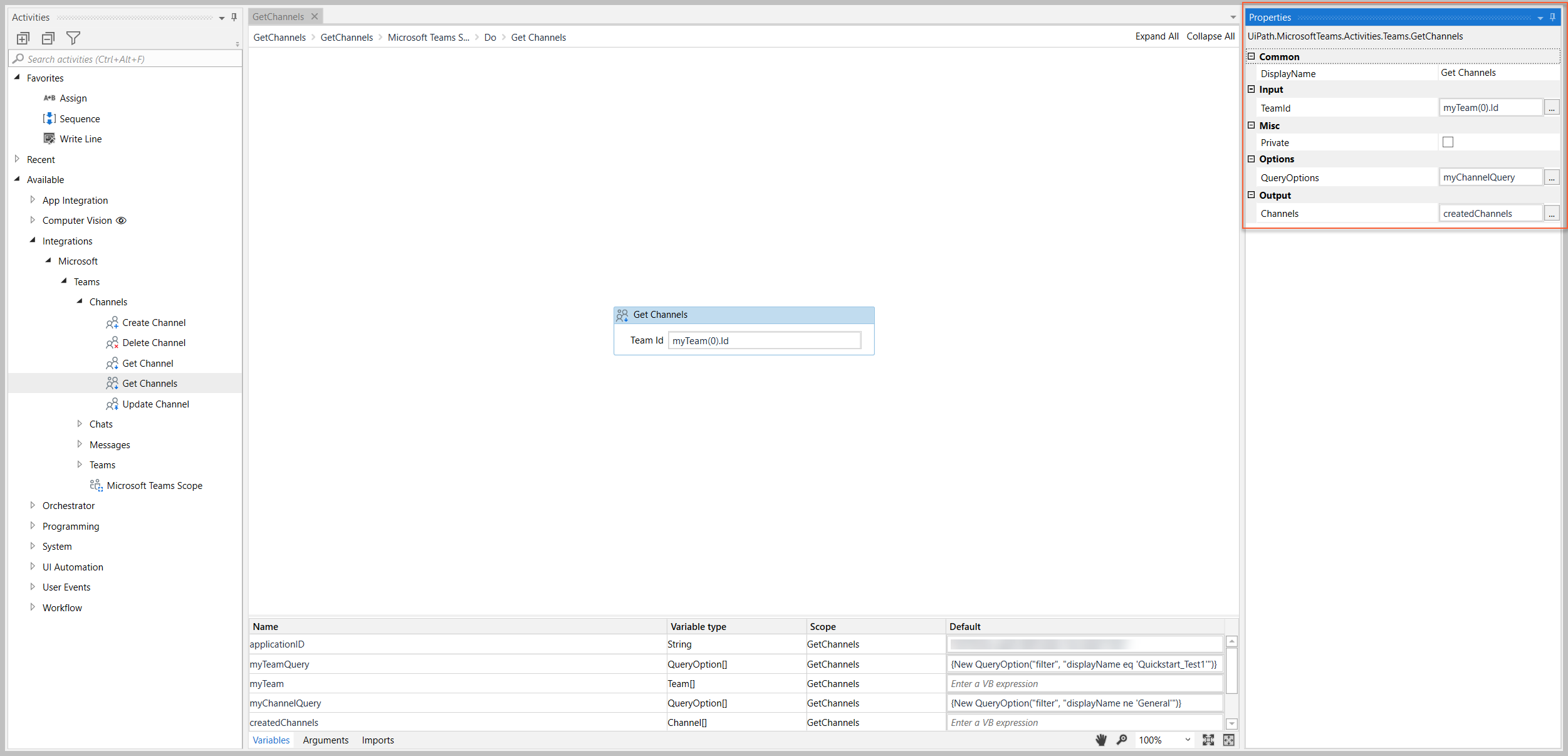Select the Update Channel activity icon

click(x=112, y=404)
